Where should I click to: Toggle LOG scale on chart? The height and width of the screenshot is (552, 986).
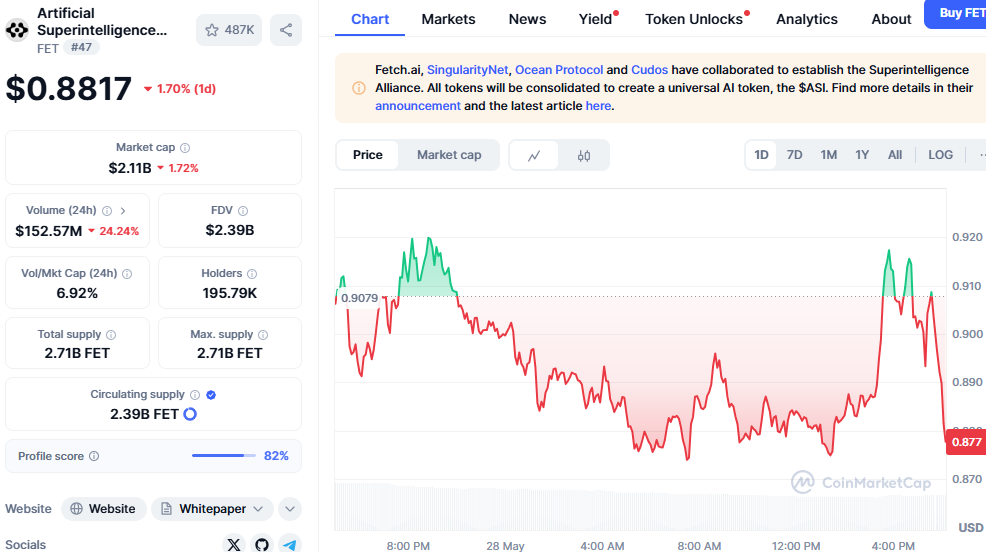point(940,155)
